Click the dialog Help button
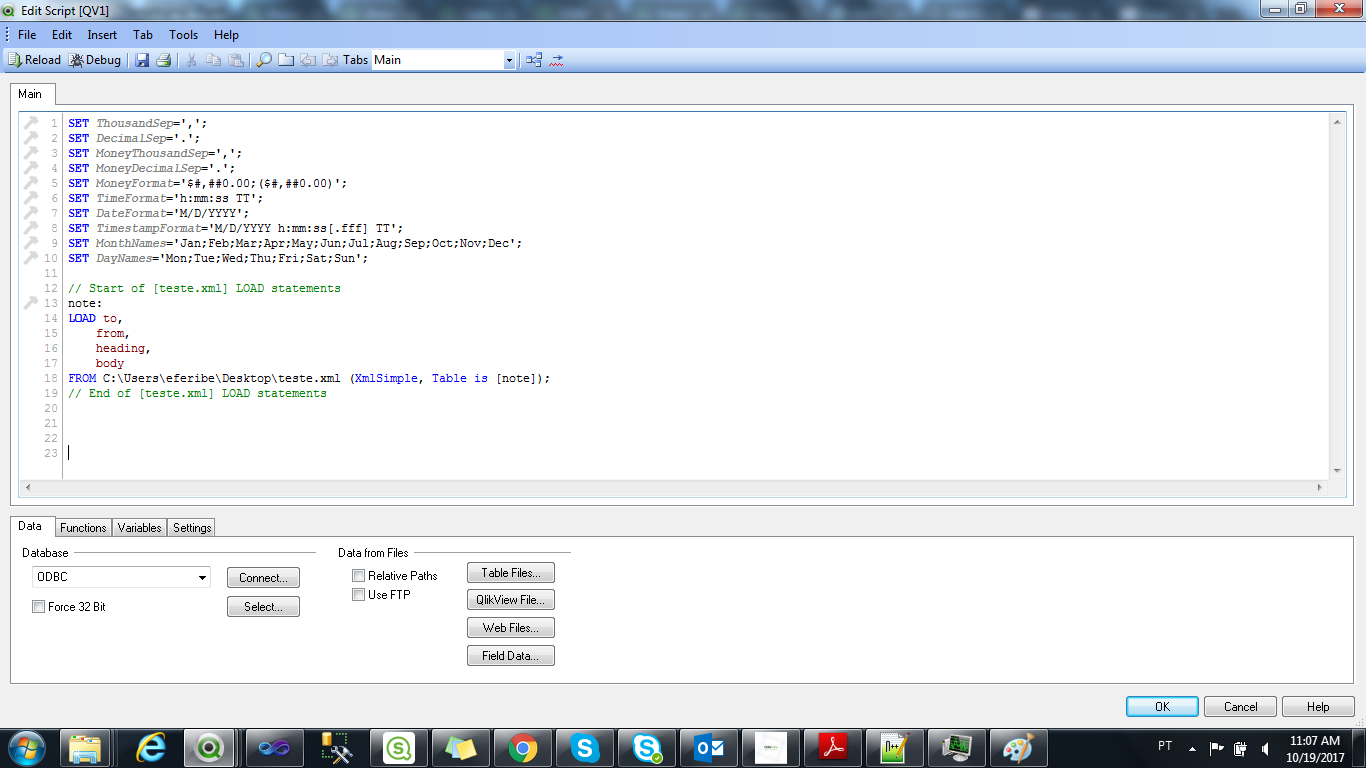This screenshot has height=768, width=1366. [x=1318, y=707]
